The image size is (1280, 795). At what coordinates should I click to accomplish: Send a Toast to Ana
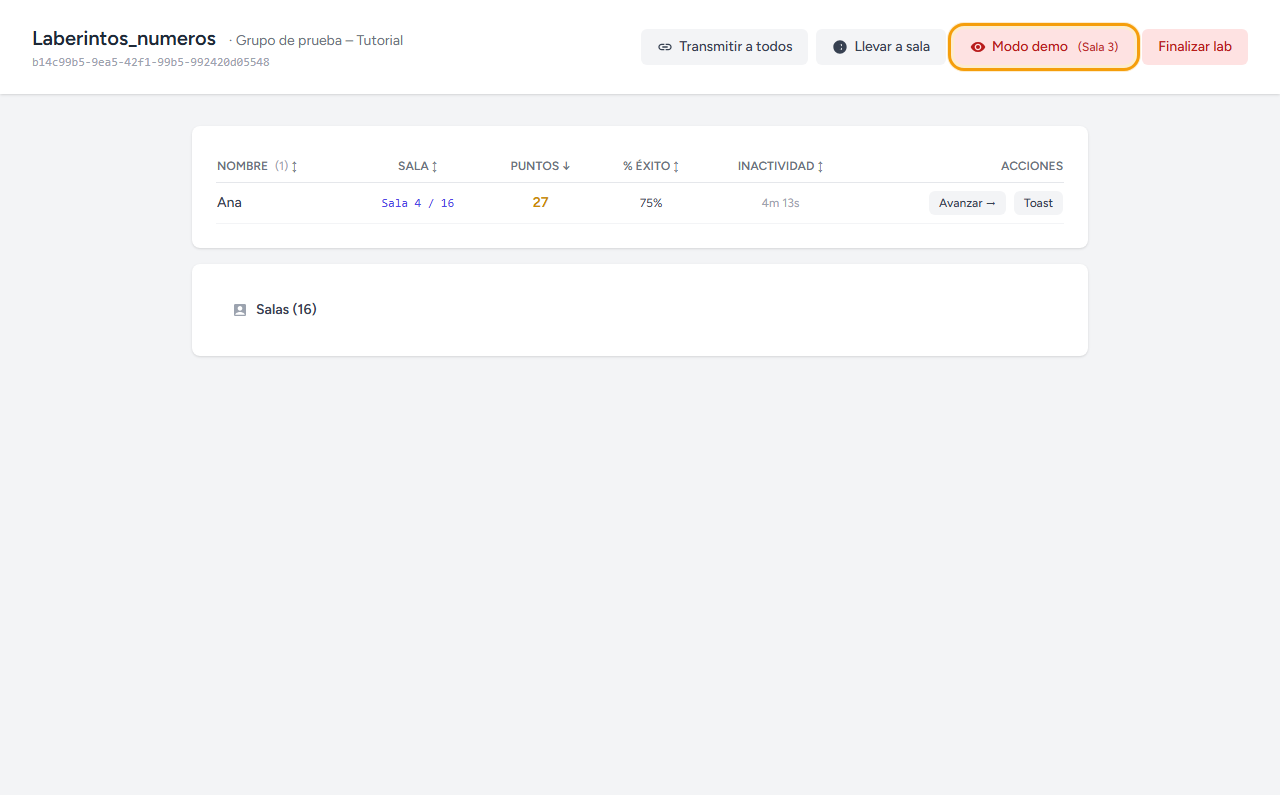[x=1038, y=203]
